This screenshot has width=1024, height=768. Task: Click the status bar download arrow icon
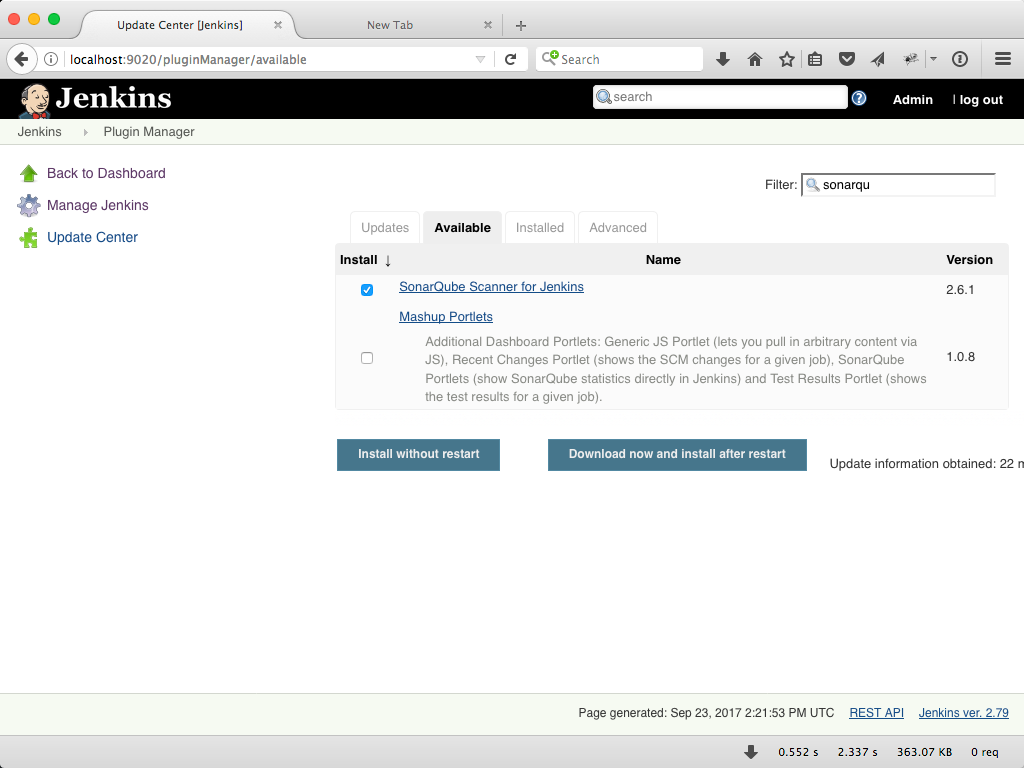751,752
